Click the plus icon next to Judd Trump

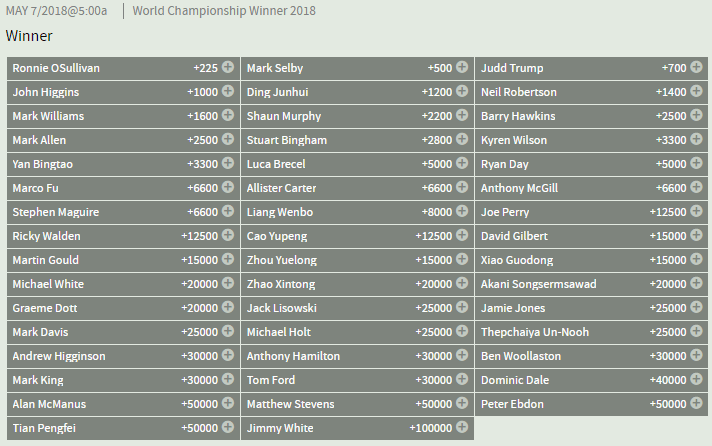(696, 68)
